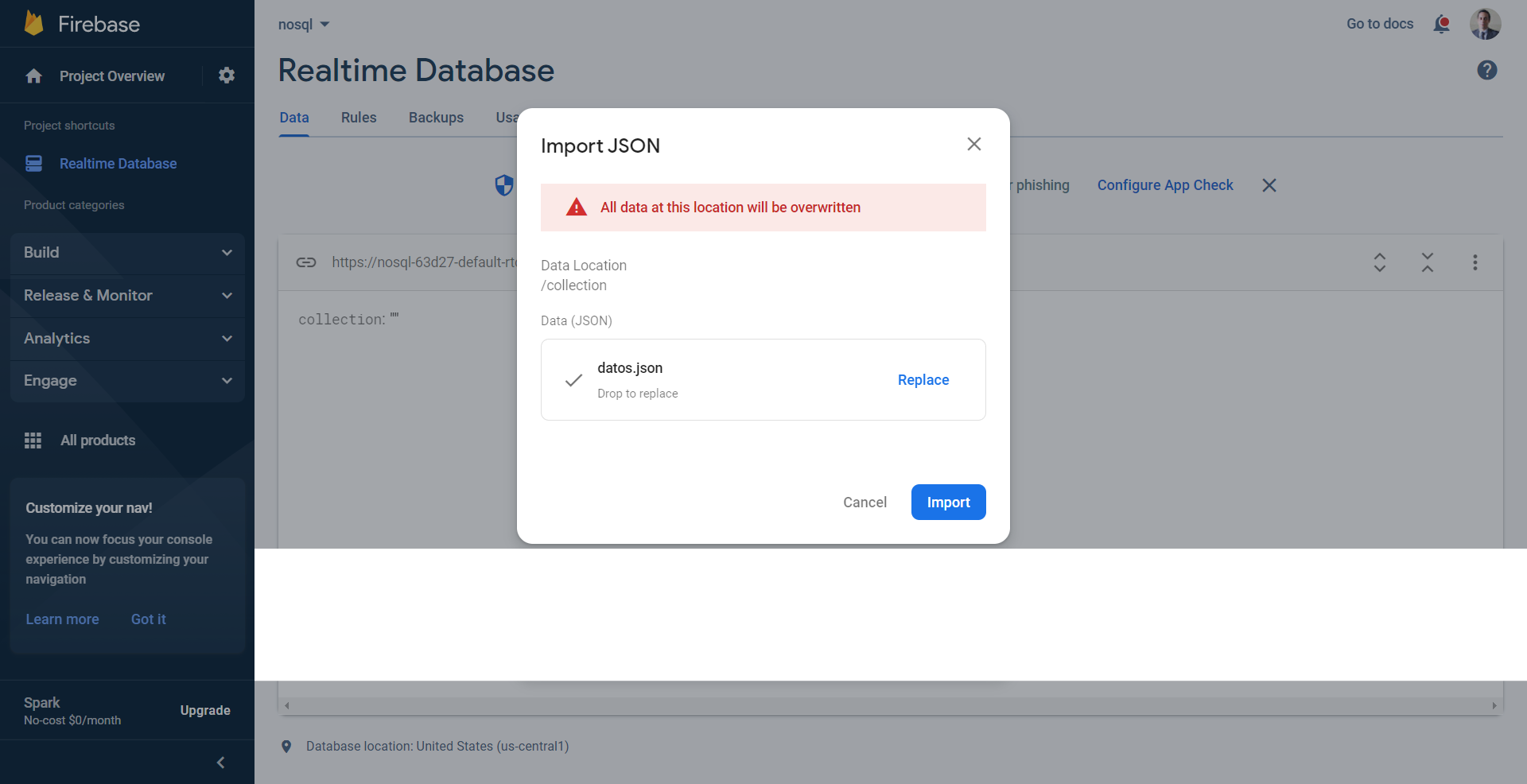This screenshot has height=784, width=1527.
Task: Open project settings gear icon
Action: pos(227,76)
